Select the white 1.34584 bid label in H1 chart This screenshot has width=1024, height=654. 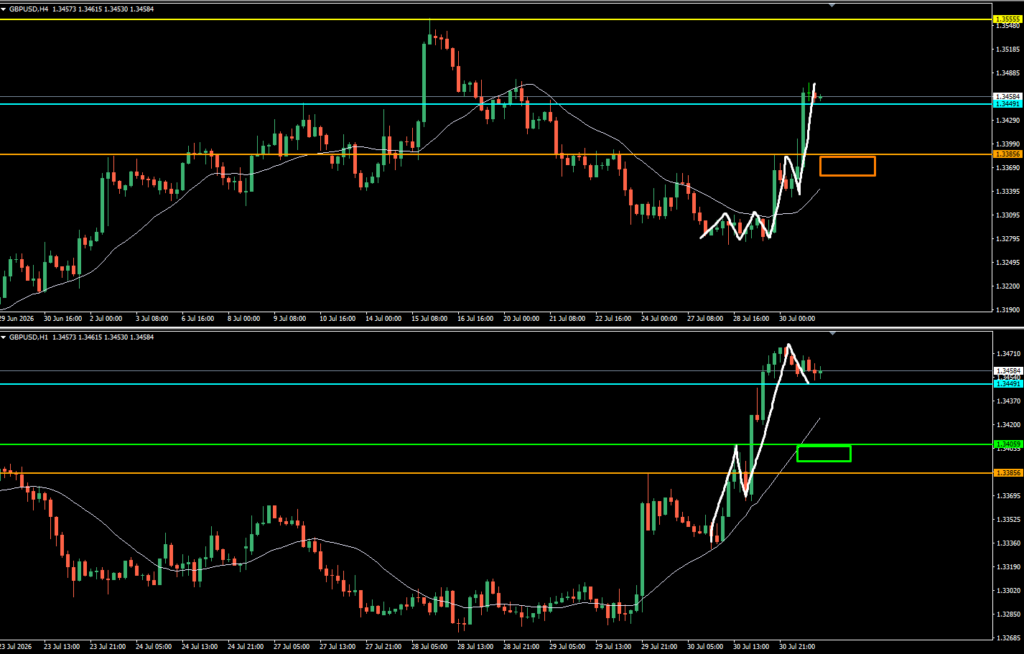click(1007, 371)
